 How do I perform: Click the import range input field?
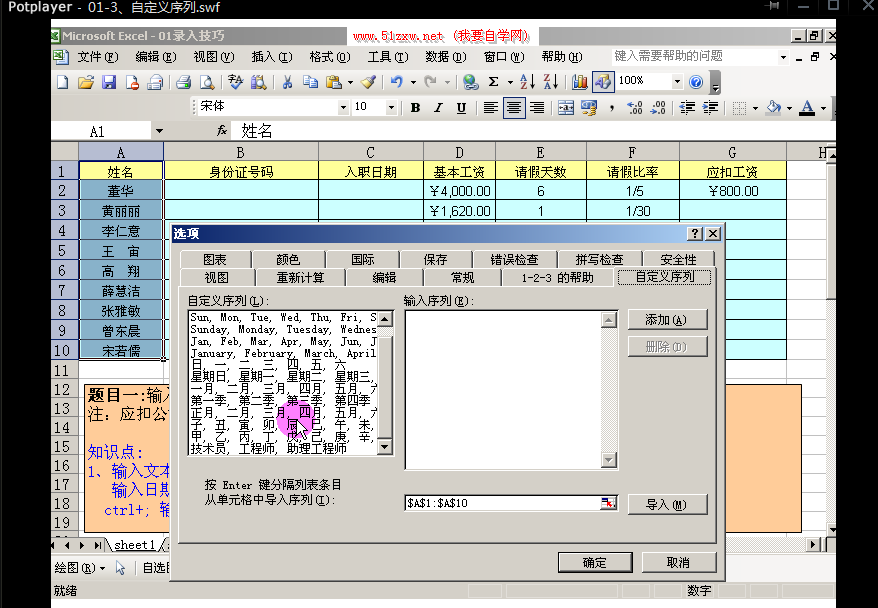coord(503,503)
